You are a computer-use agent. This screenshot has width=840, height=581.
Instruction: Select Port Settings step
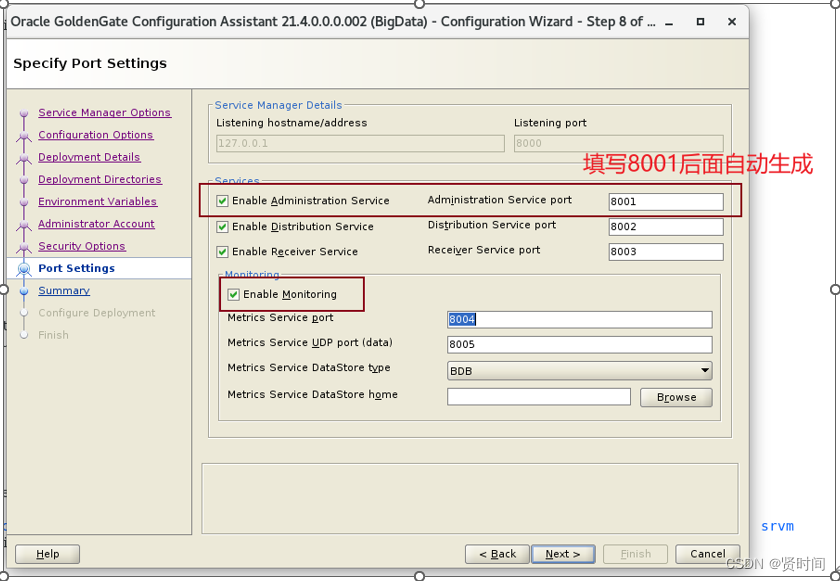click(77, 268)
